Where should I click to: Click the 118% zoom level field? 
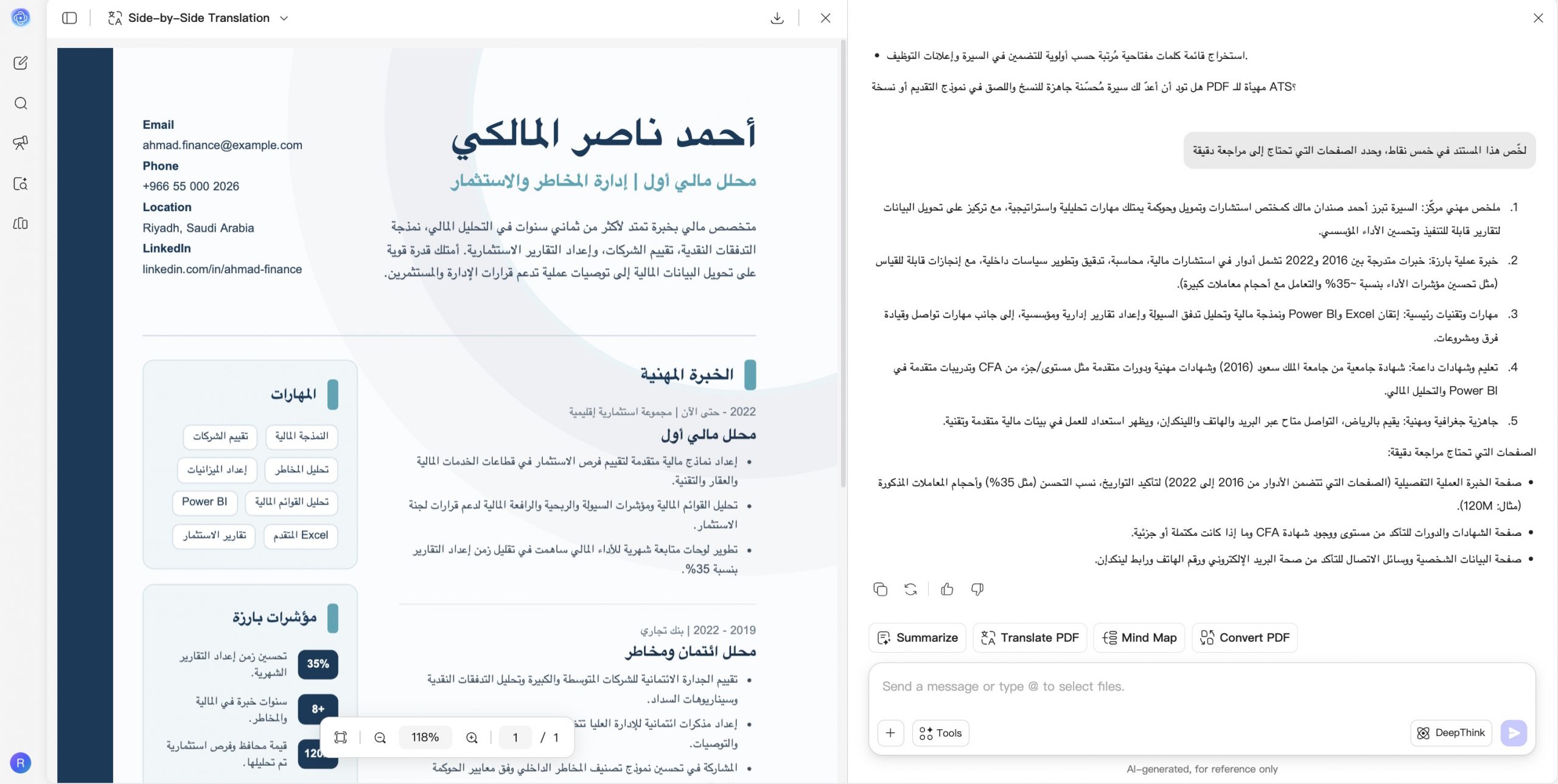425,737
